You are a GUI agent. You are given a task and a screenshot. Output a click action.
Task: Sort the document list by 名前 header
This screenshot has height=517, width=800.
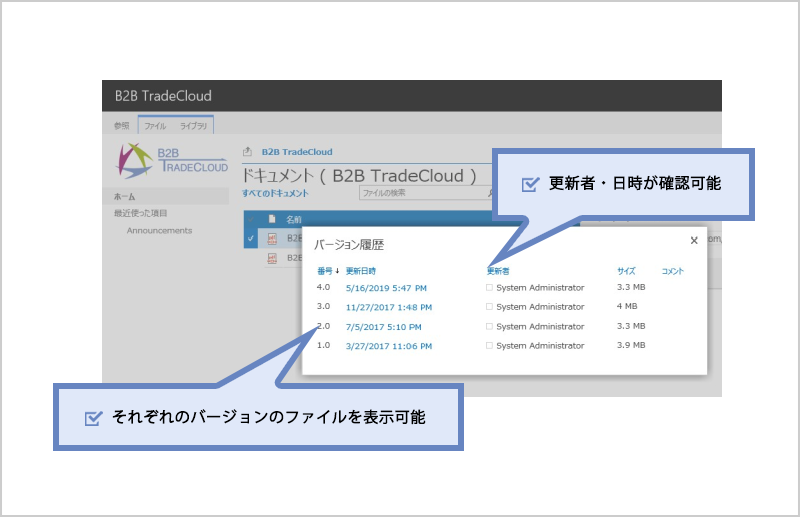point(294,219)
